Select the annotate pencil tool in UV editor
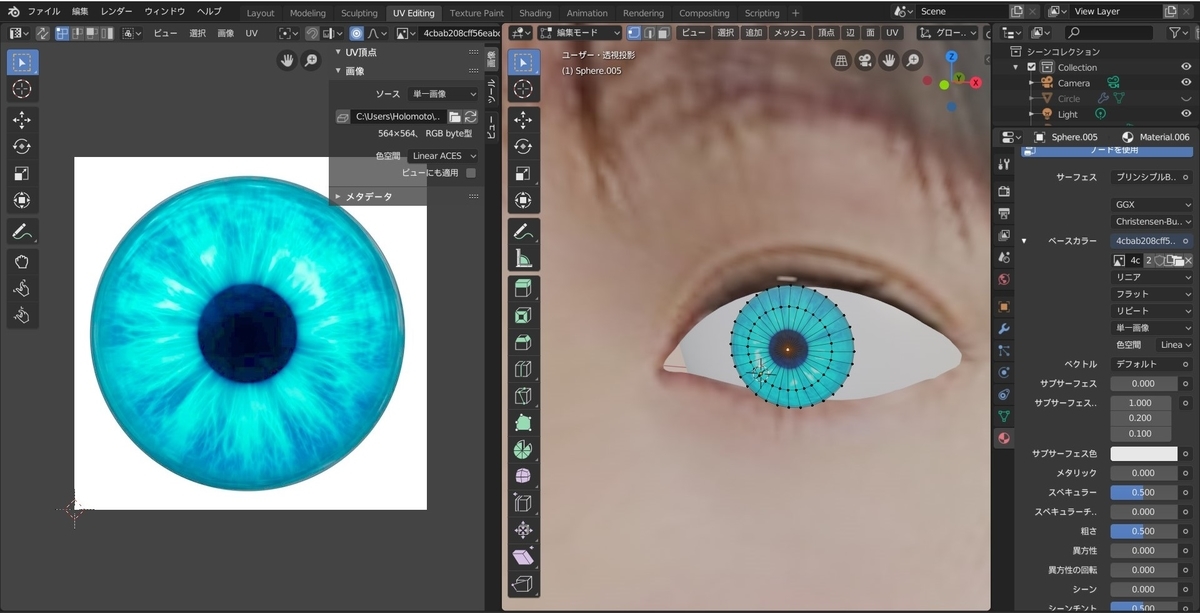 (x=22, y=231)
